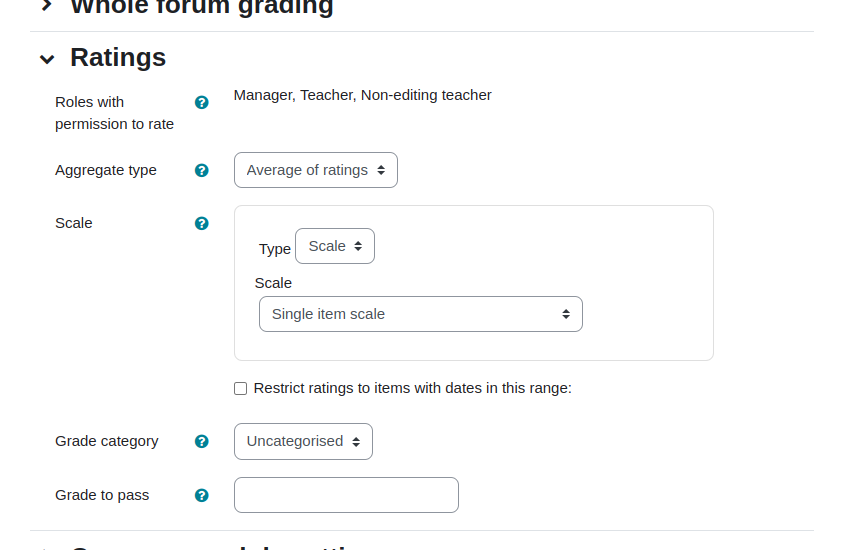860x550 pixels.
Task: Open the Uncategorised grade category dropdown
Action: click(303, 441)
